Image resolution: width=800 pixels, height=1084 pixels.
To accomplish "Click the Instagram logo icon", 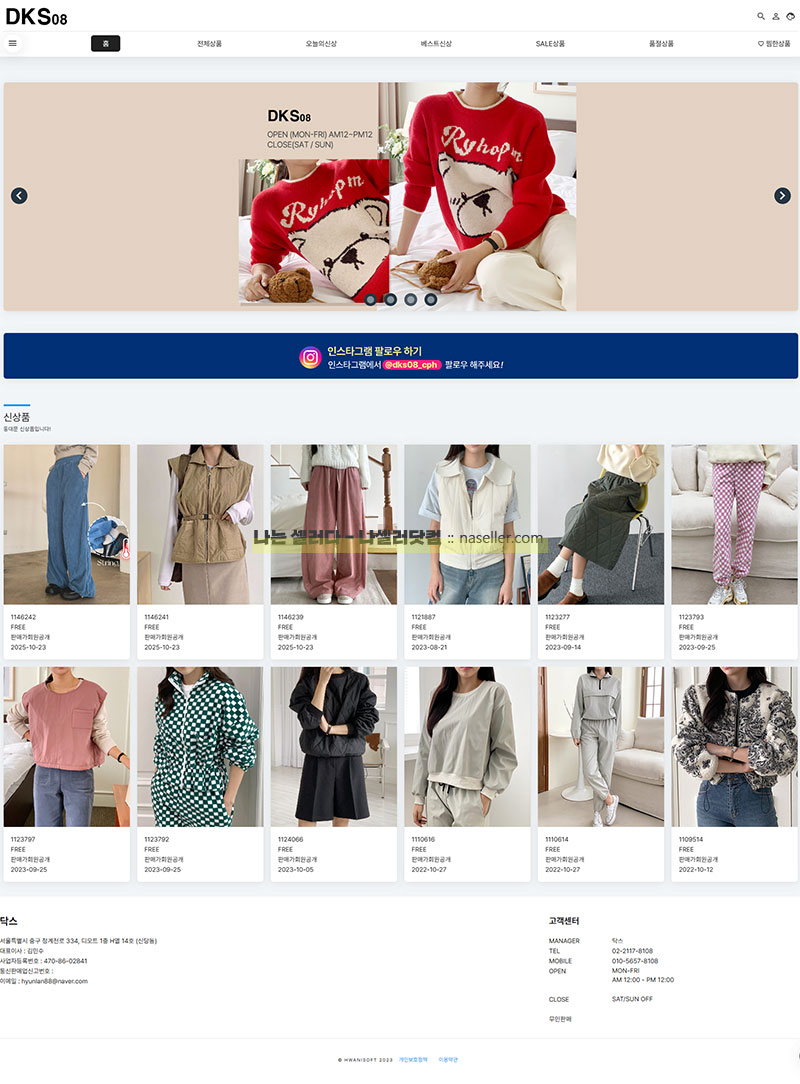I will (x=310, y=357).
